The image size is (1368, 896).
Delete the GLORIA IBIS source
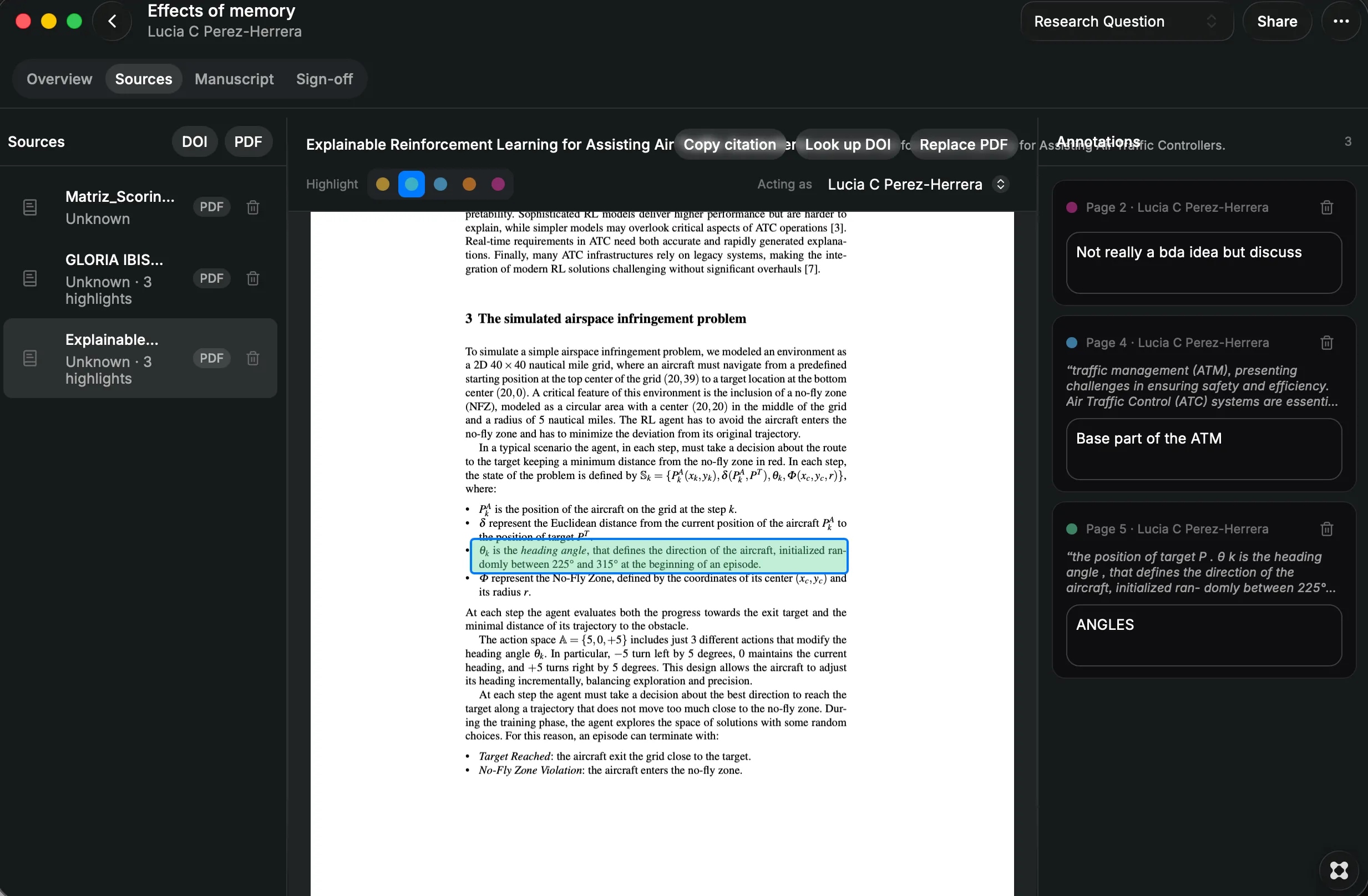tap(253, 278)
